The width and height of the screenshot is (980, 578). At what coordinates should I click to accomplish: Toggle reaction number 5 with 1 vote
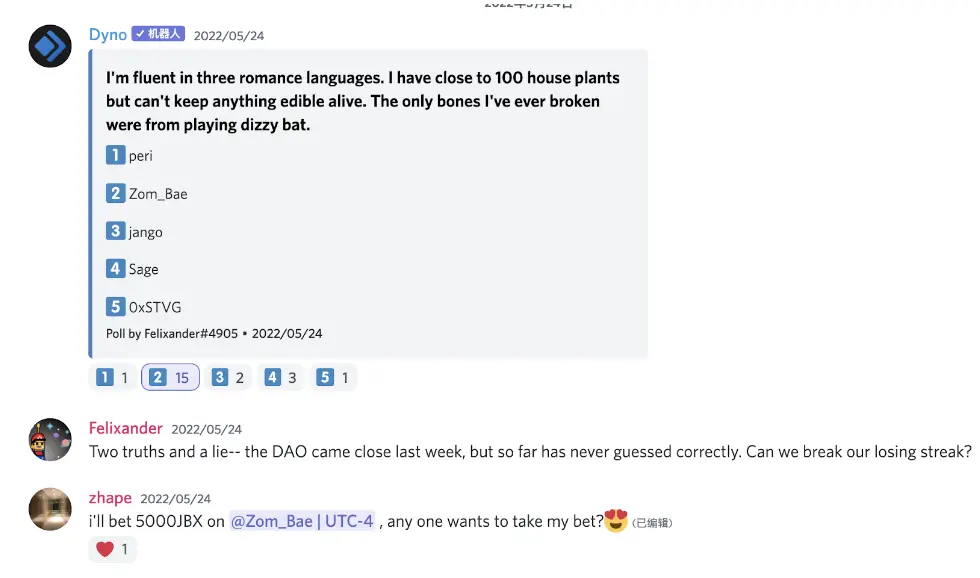point(333,377)
